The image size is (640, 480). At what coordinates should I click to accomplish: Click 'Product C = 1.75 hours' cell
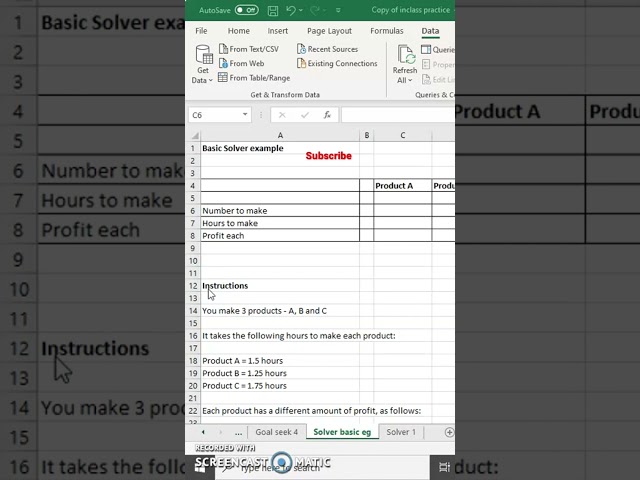pos(280,386)
